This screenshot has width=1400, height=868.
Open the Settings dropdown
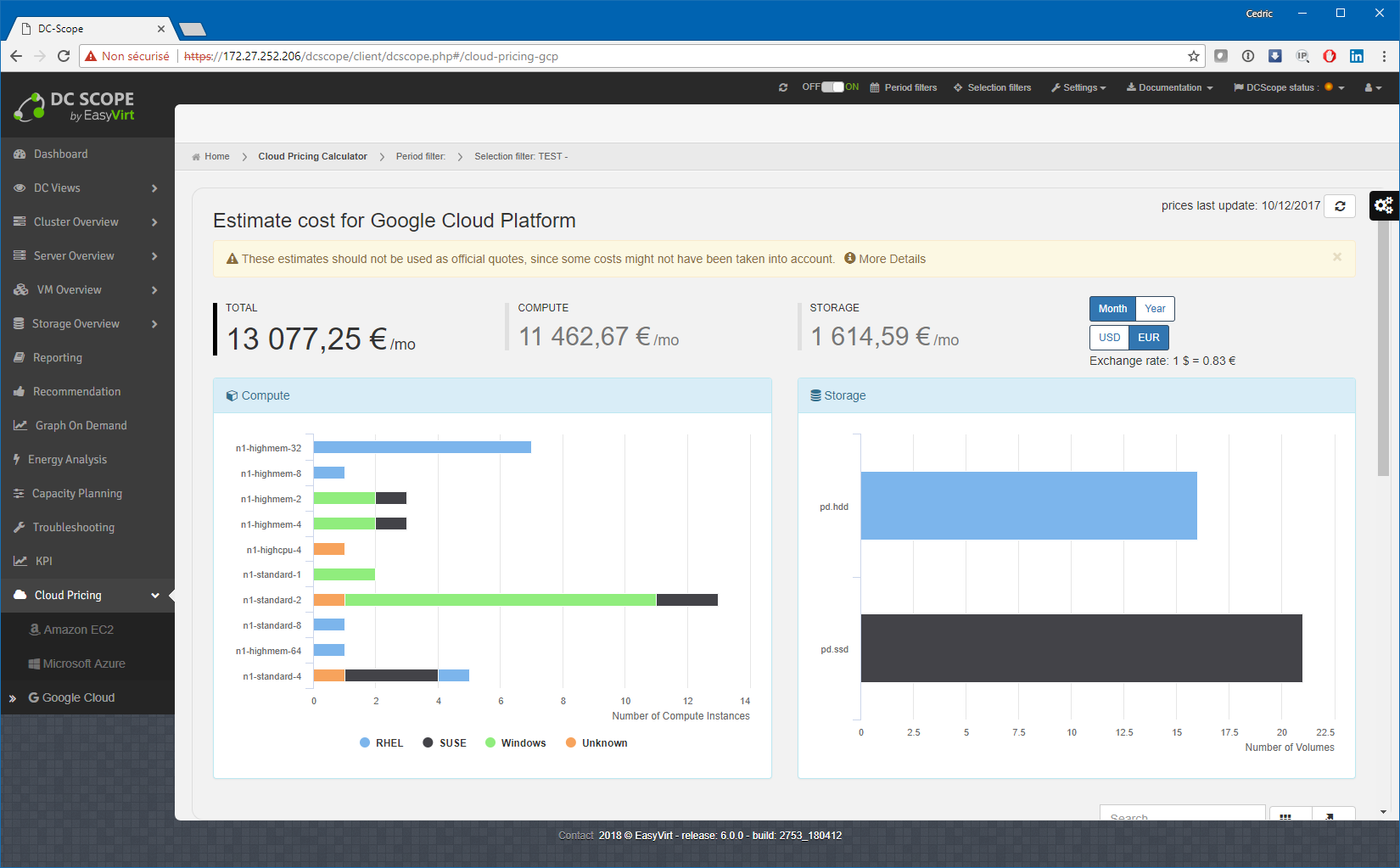point(1078,87)
